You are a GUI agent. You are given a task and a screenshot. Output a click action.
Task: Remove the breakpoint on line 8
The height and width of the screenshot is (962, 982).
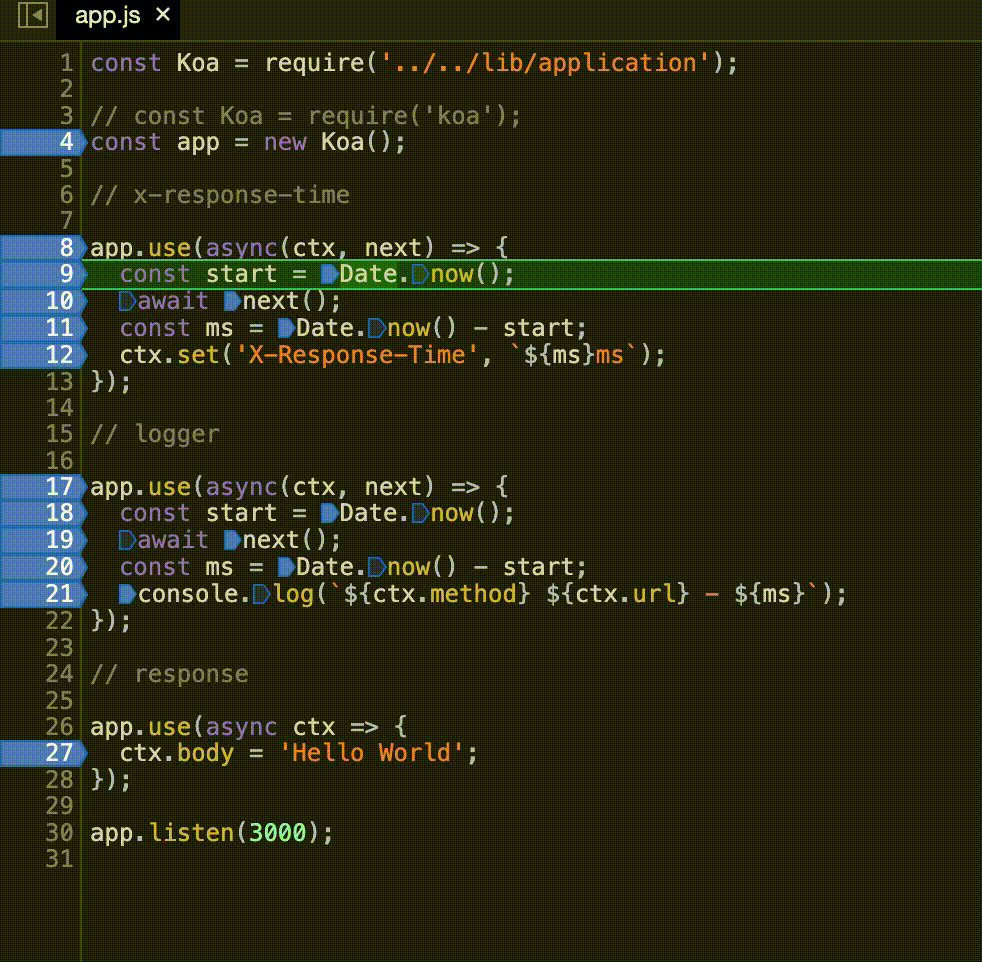[43, 248]
